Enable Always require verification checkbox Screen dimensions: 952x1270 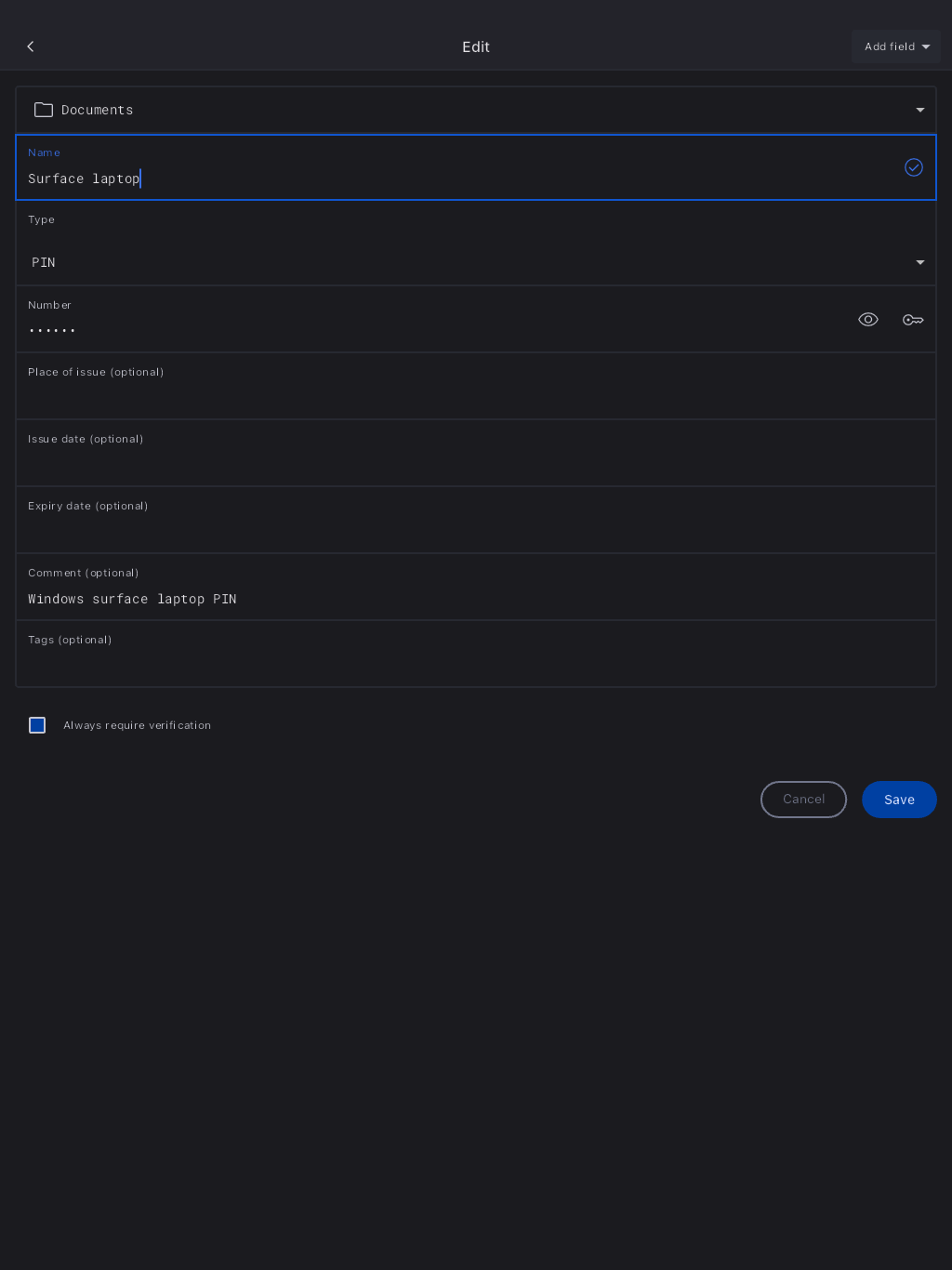(37, 725)
